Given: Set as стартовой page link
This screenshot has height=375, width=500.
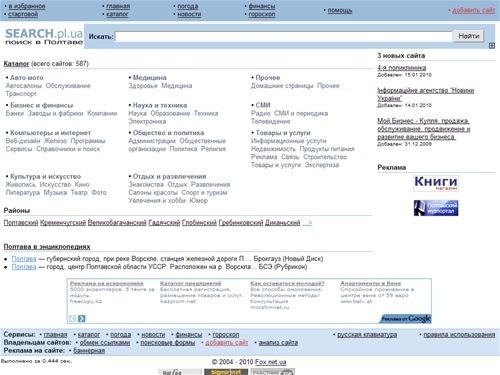Looking at the screenshot, I should point(23,14).
